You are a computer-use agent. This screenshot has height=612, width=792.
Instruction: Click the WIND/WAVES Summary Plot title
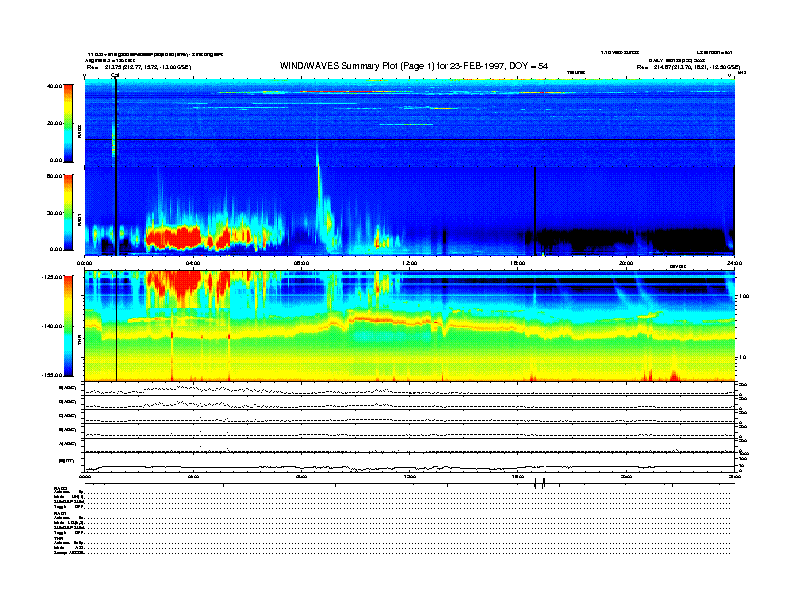point(414,66)
